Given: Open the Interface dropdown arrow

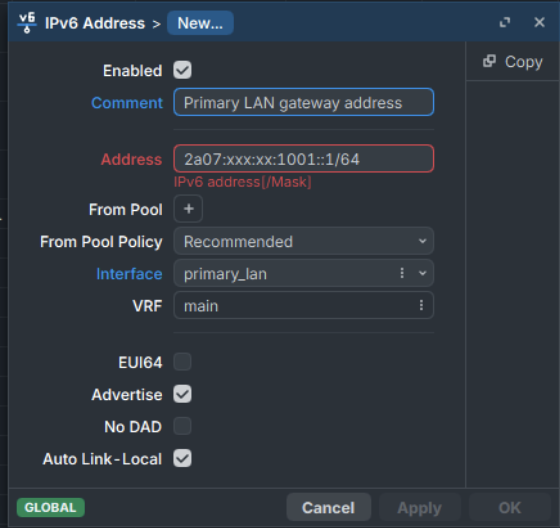Looking at the screenshot, I should pos(422,273).
